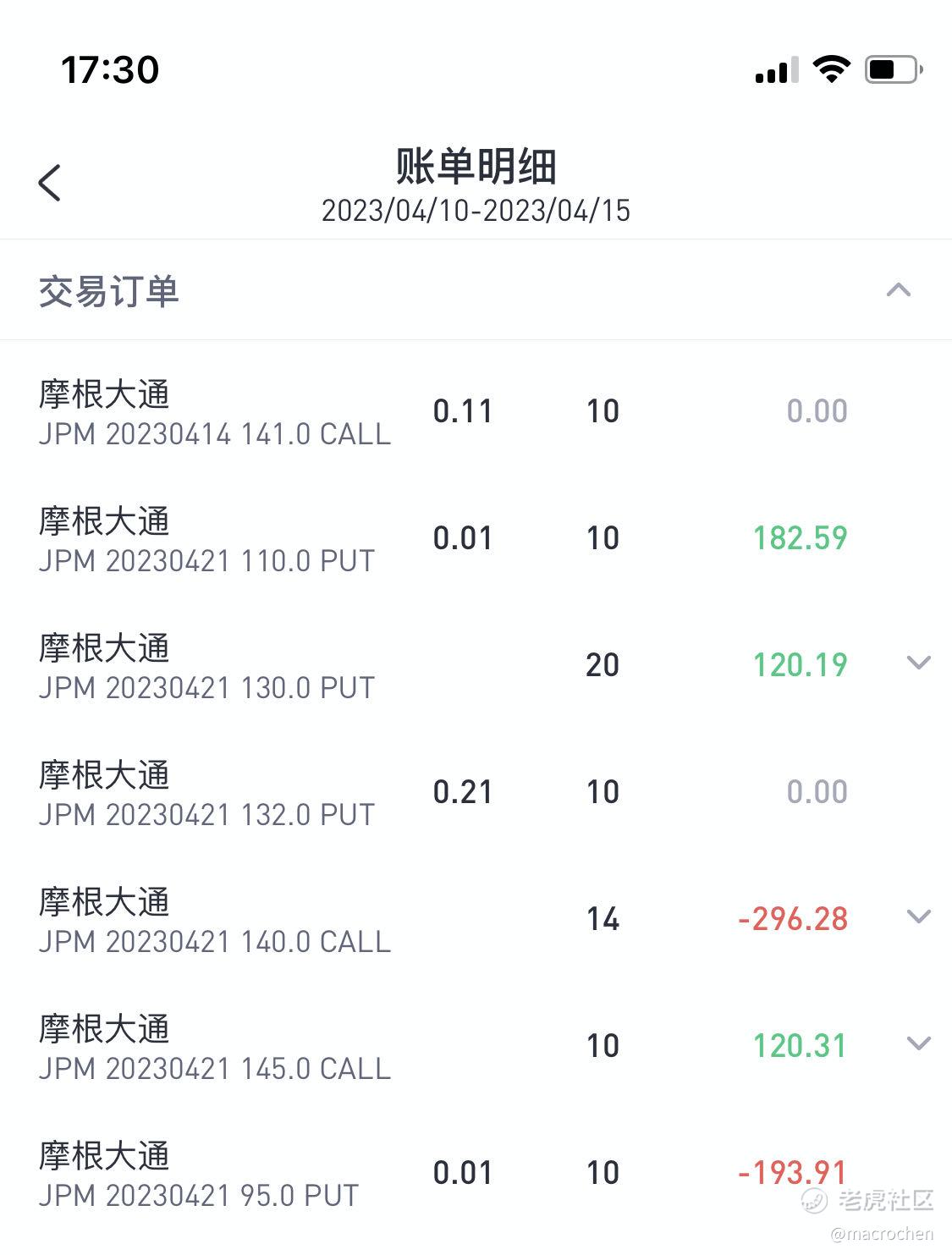Tap the 182.59 profit amount
Image resolution: width=952 pixels, height=1255 pixels.
click(x=800, y=538)
